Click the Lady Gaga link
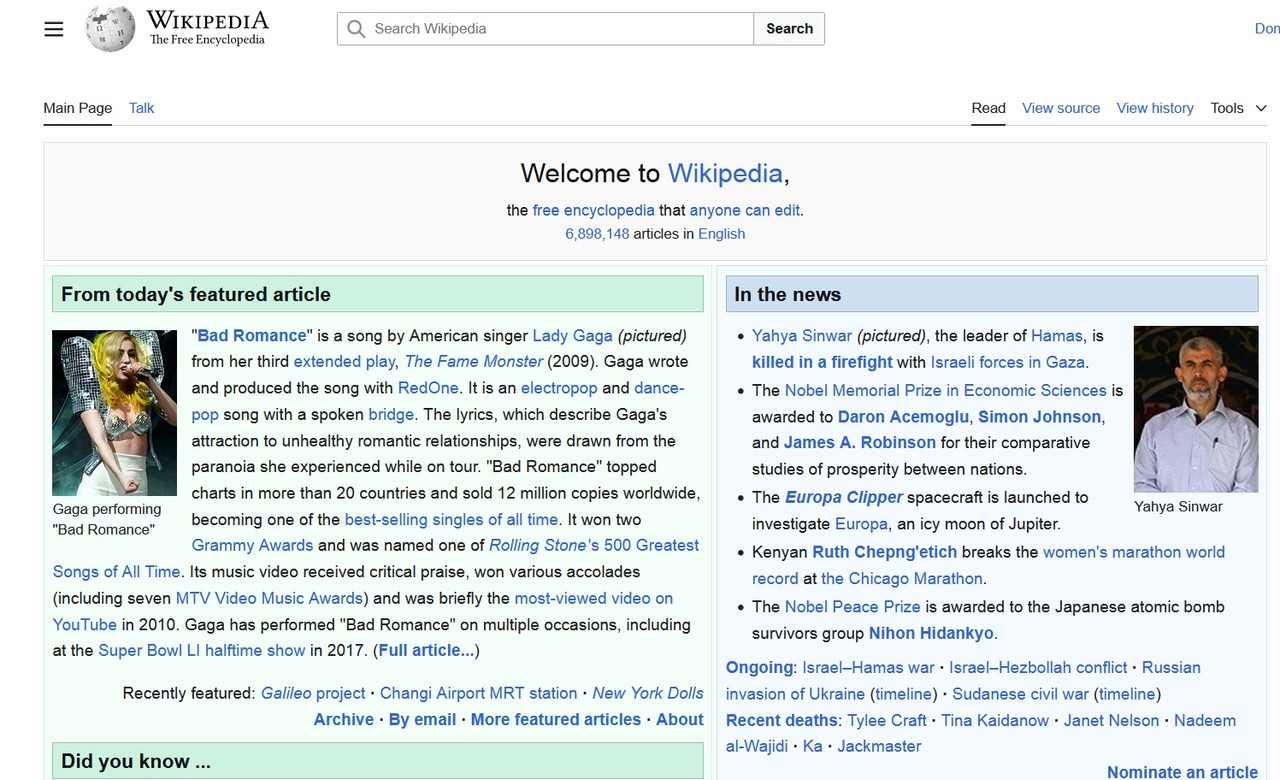1280x780 pixels. click(x=572, y=335)
